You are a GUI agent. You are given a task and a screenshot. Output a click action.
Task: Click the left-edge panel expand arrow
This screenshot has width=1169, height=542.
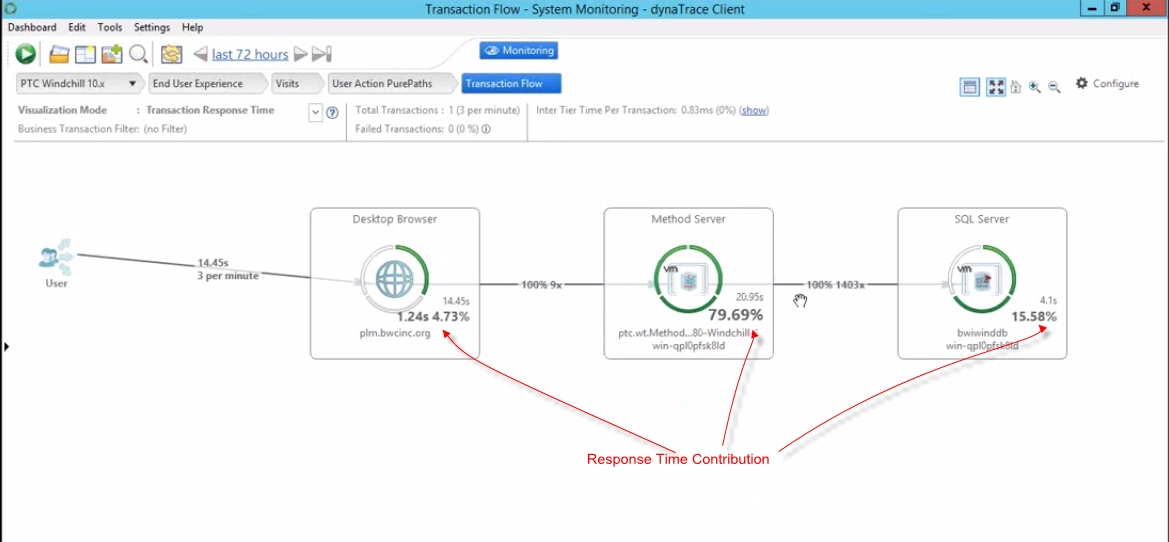pyautogui.click(x=7, y=347)
